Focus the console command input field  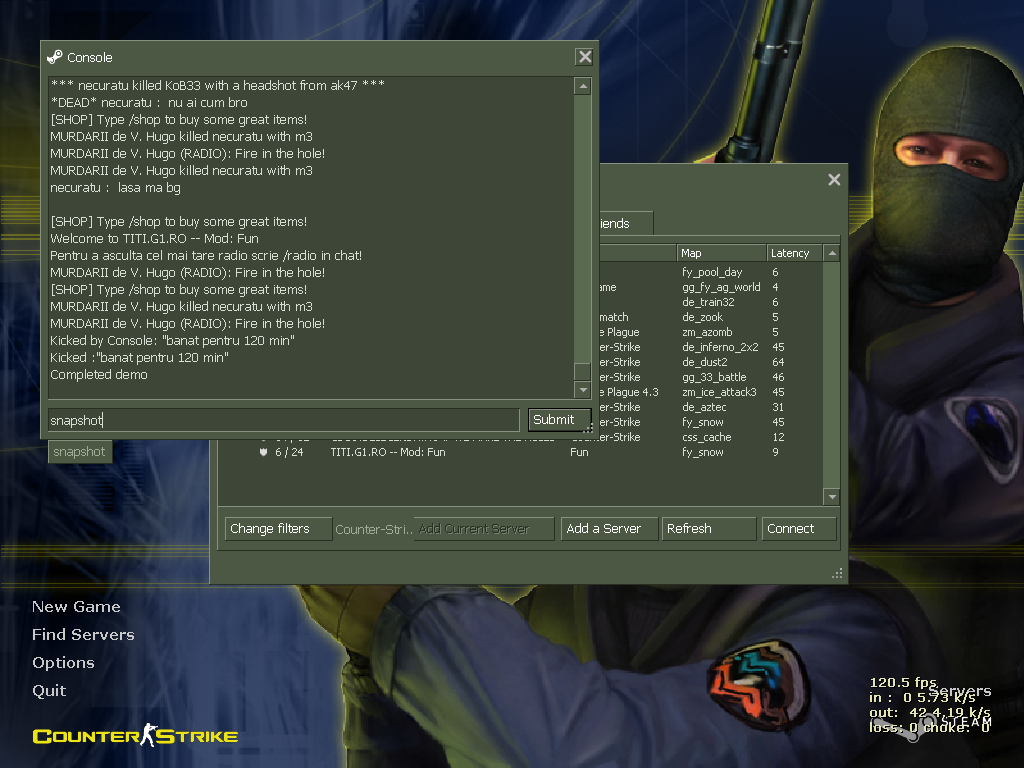click(x=283, y=420)
